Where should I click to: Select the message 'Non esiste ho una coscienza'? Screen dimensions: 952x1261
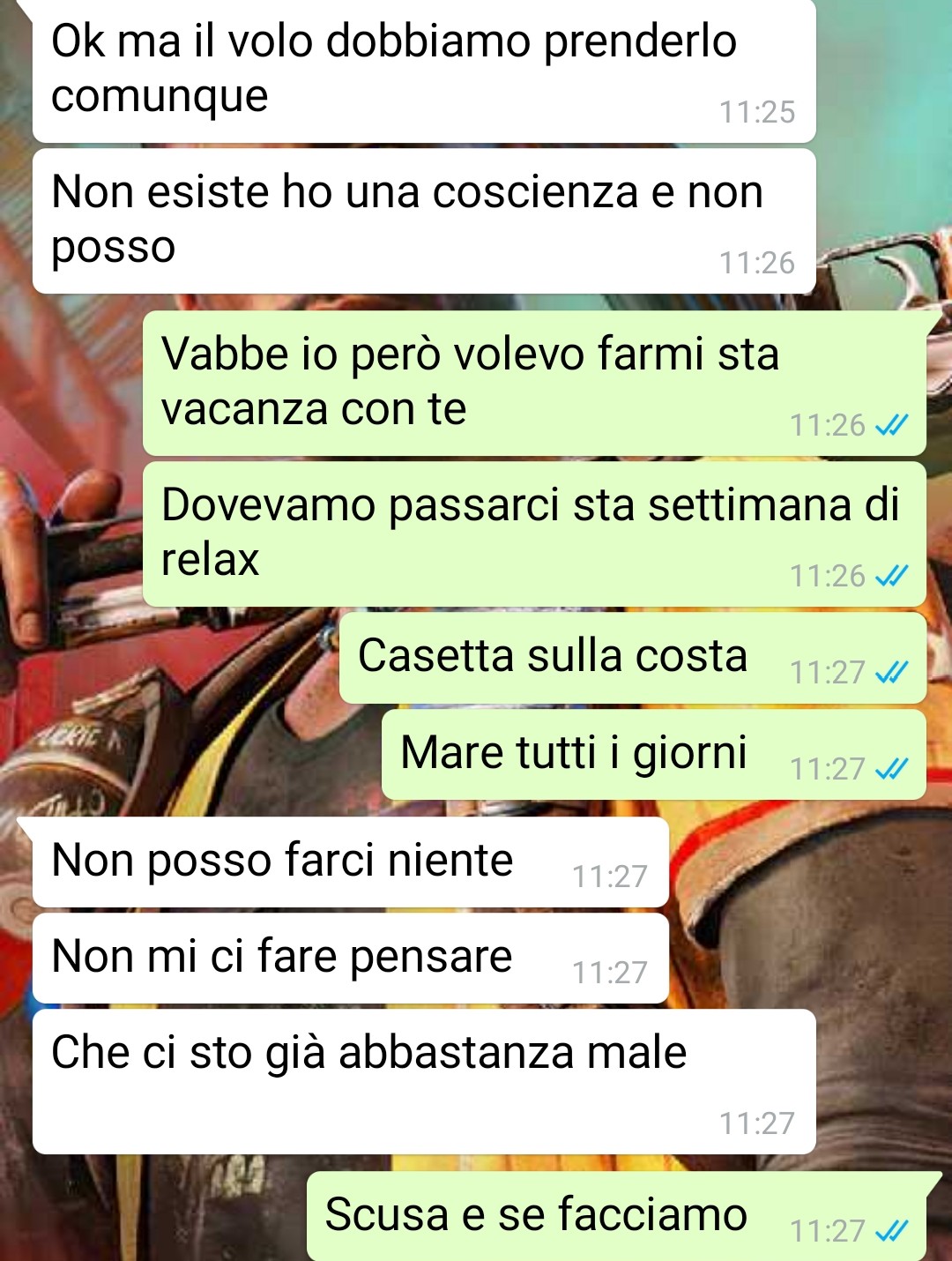pyautogui.click(x=424, y=221)
